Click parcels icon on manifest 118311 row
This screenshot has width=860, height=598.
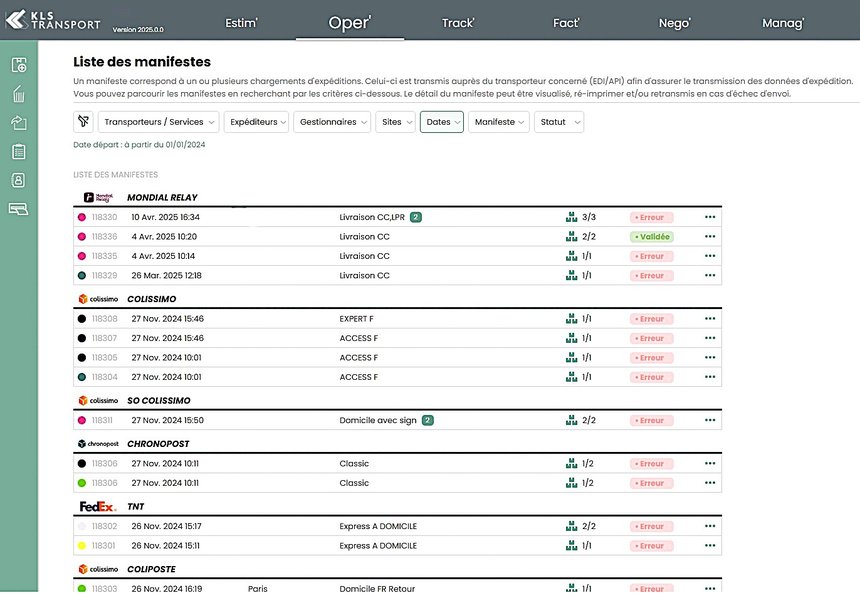pyautogui.click(x=571, y=421)
